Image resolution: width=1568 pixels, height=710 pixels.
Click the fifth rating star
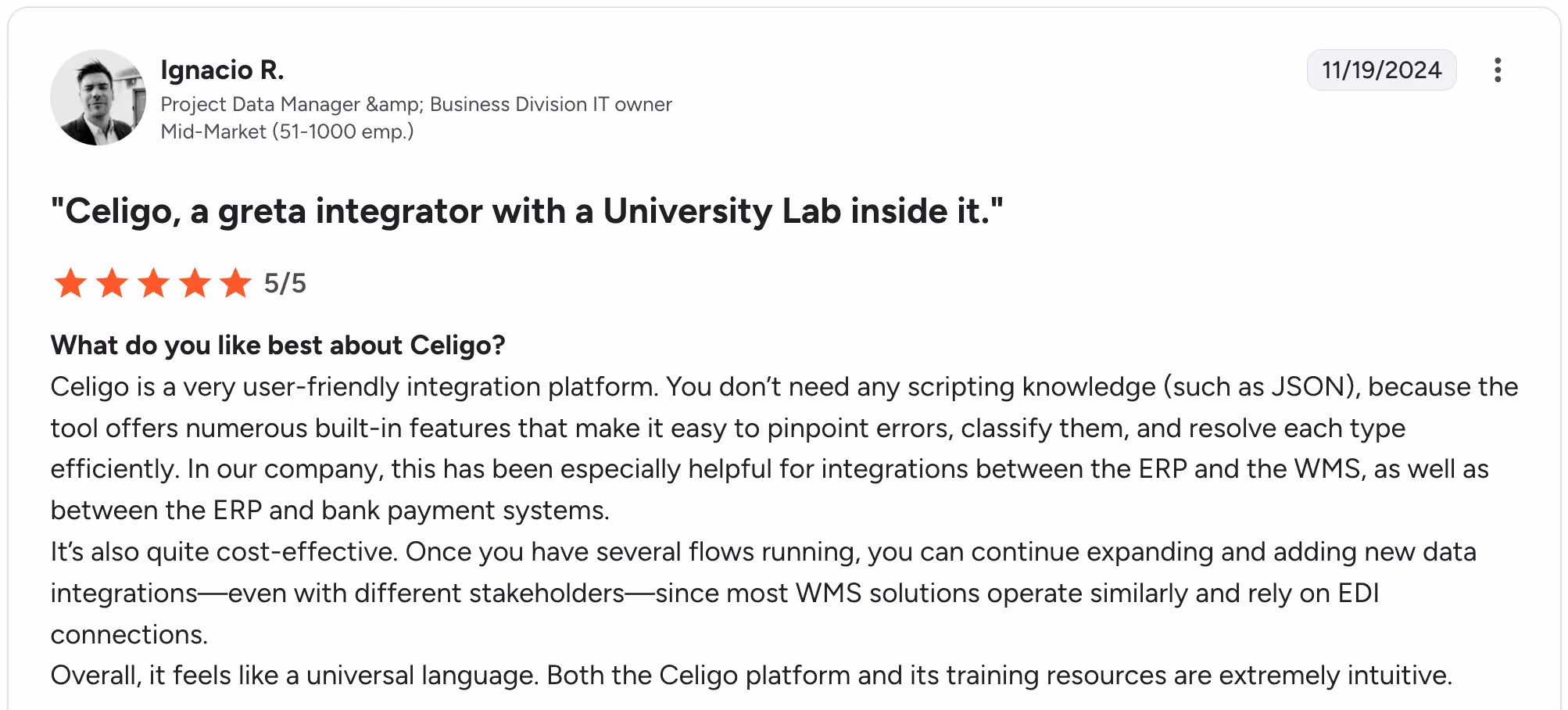click(235, 283)
